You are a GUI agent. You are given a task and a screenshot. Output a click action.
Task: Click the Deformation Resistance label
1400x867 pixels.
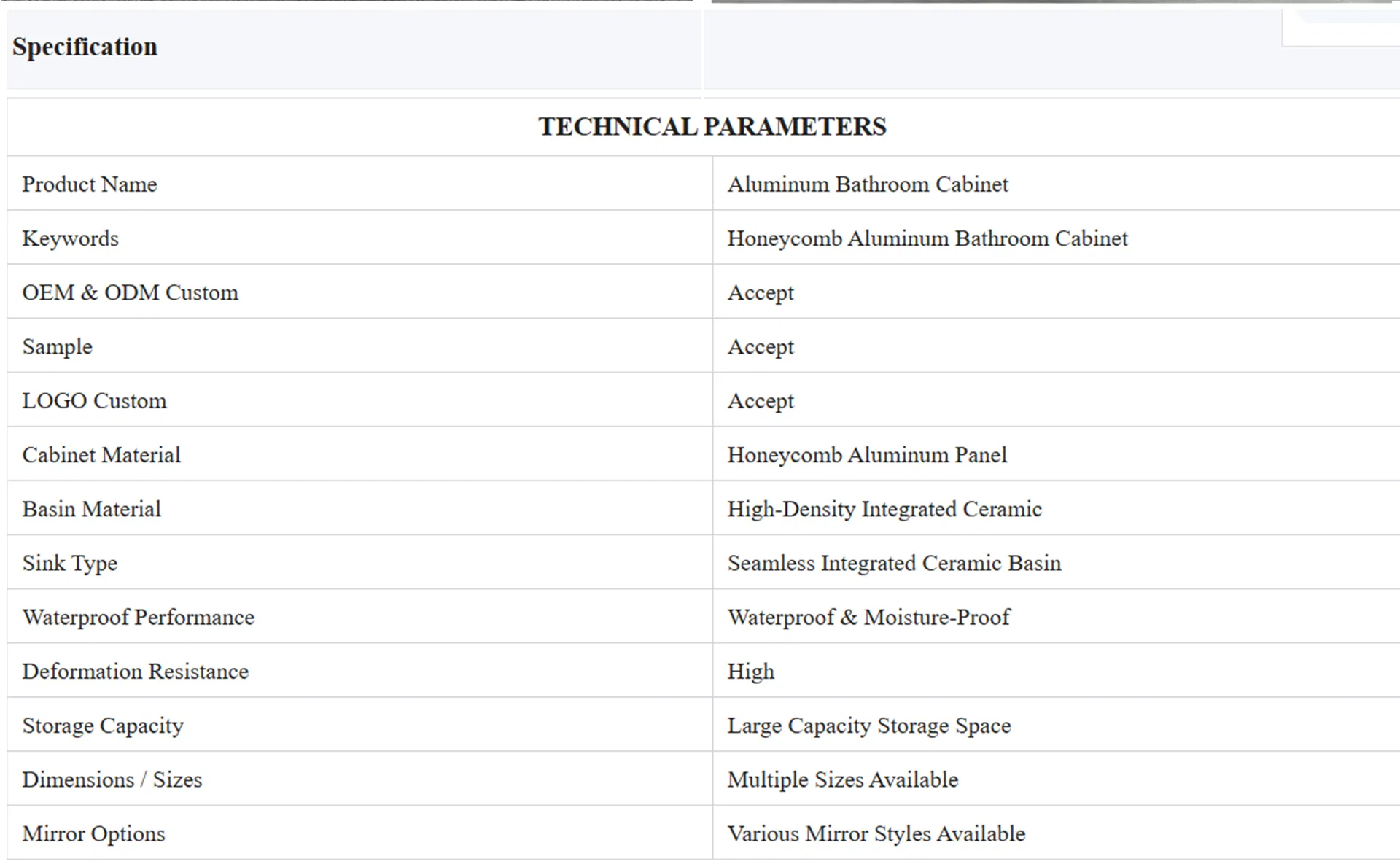135,672
